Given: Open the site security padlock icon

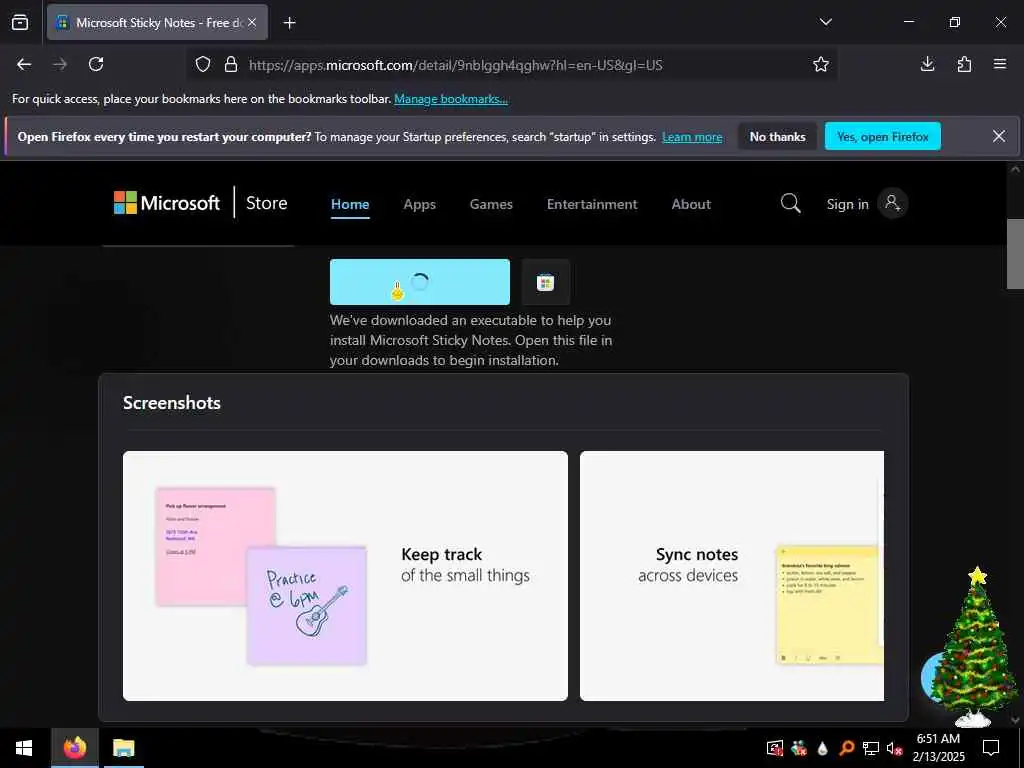Looking at the screenshot, I should click(231, 65).
